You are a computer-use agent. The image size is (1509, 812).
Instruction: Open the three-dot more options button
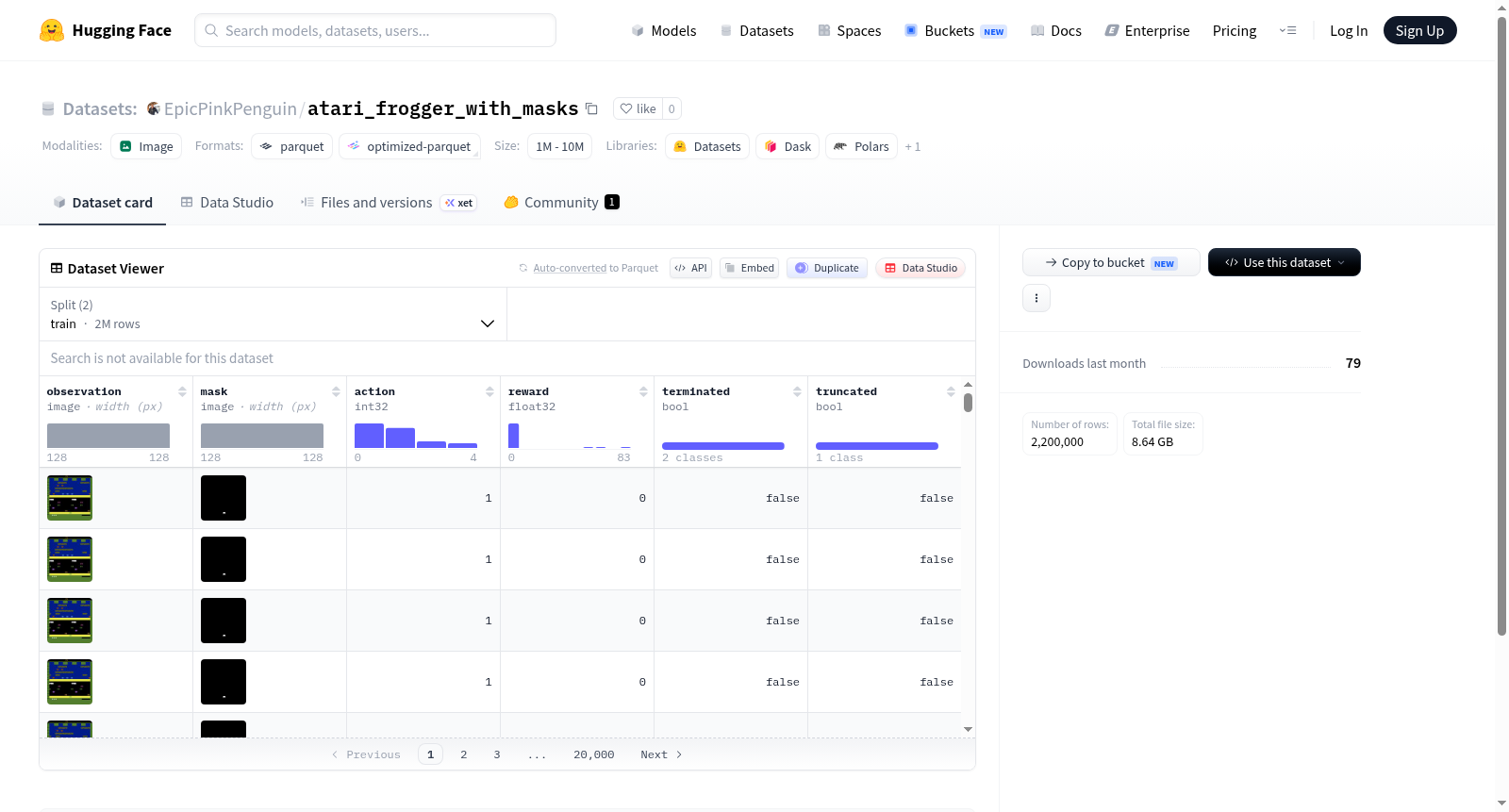[1036, 298]
